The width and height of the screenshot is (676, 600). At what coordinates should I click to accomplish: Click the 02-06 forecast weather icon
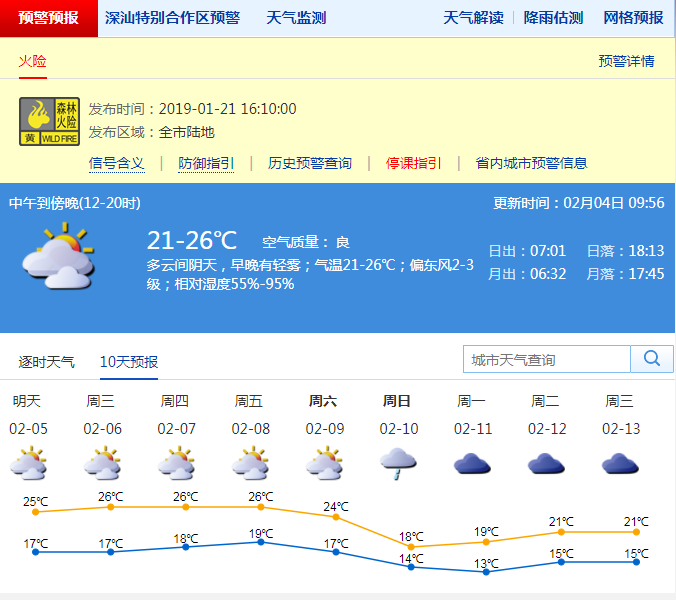[x=102, y=463]
